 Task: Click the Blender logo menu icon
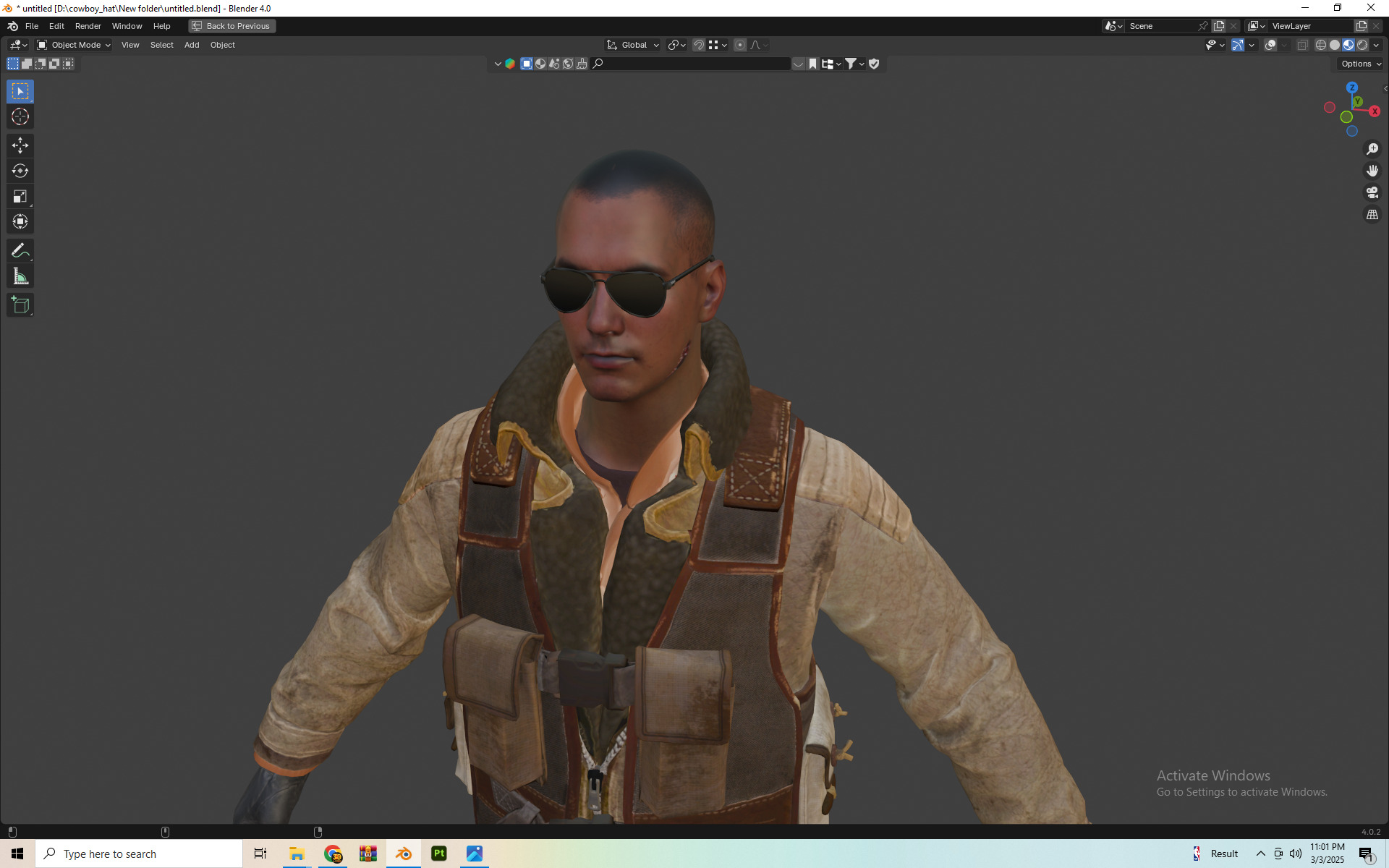[12, 26]
